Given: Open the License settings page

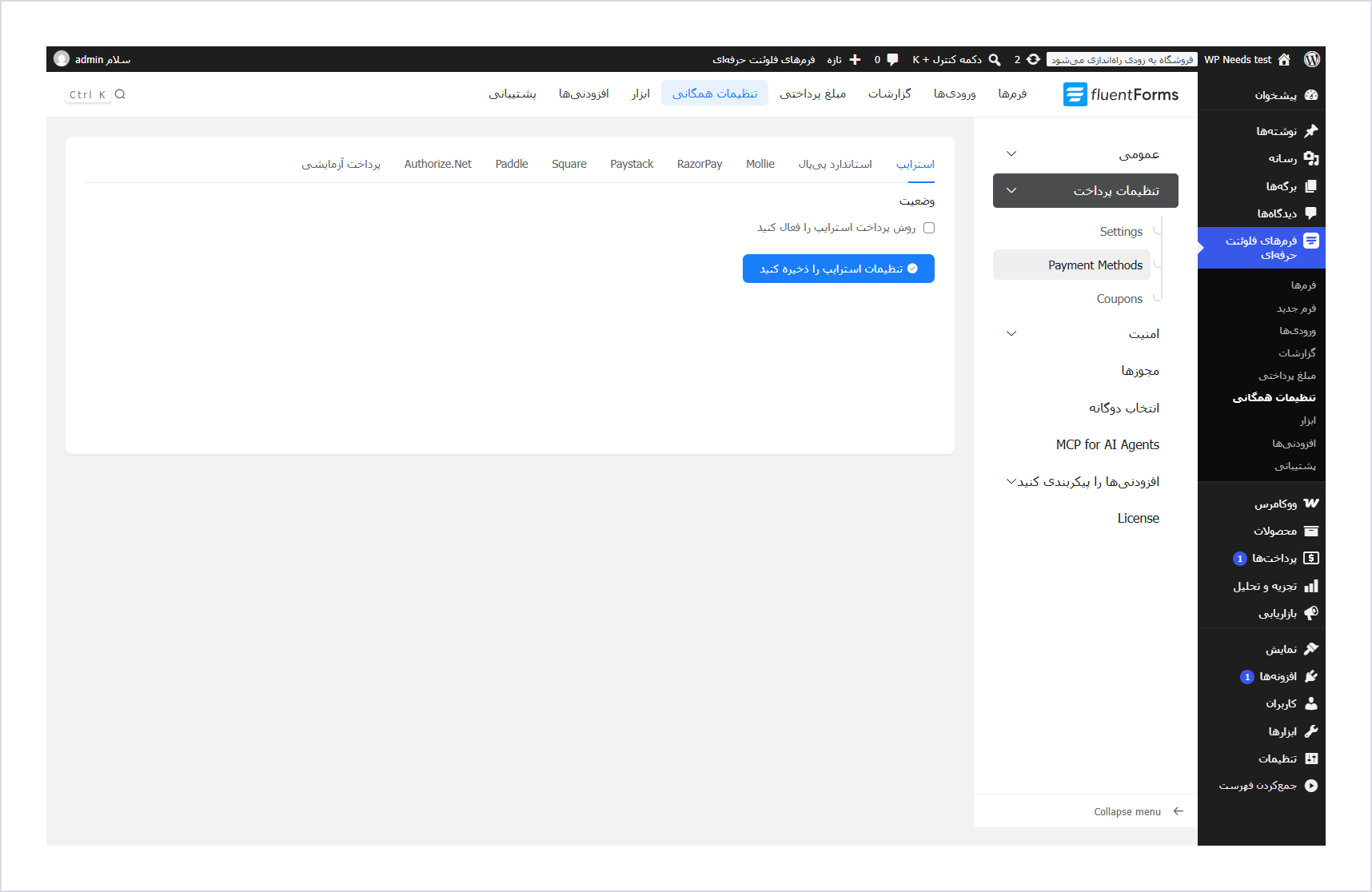Looking at the screenshot, I should [x=1139, y=518].
